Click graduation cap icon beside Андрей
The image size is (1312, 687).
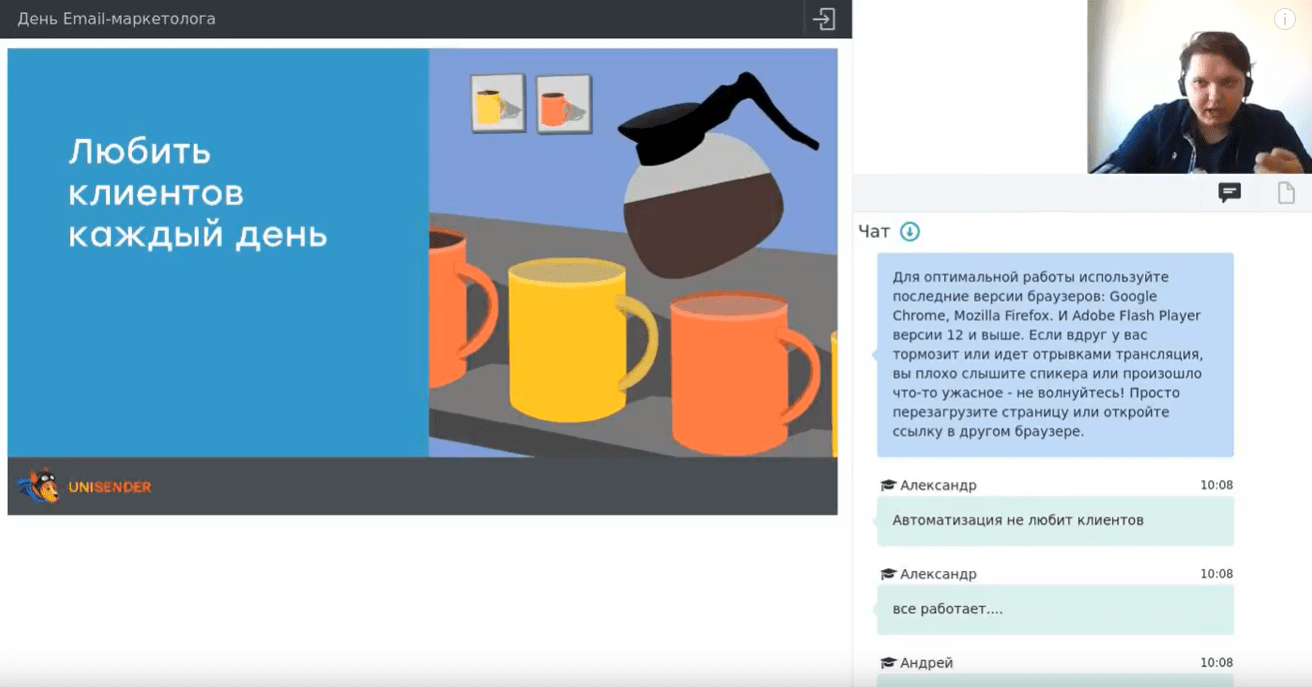pyautogui.click(x=887, y=663)
